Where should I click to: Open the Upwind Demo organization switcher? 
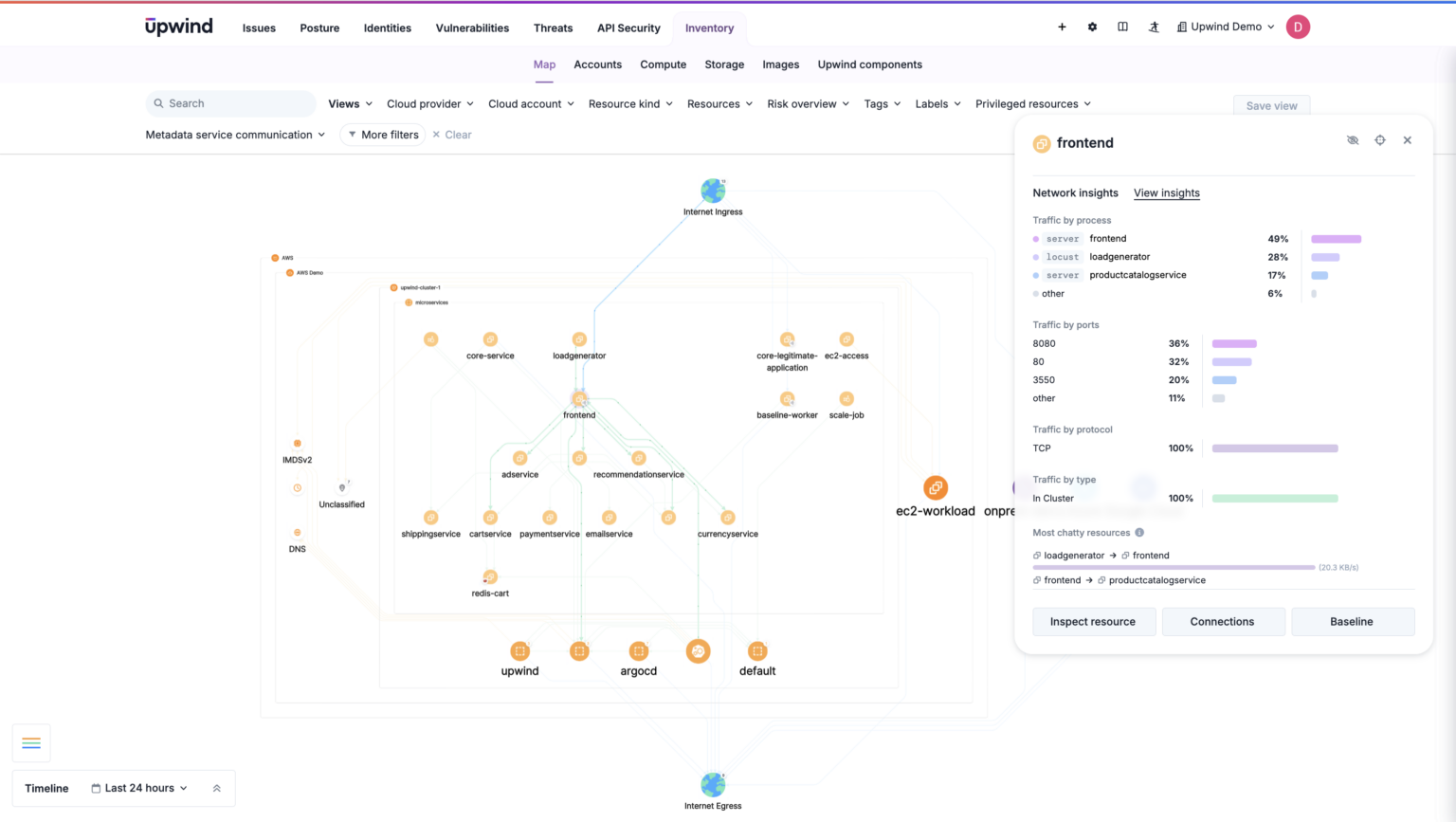click(1225, 27)
